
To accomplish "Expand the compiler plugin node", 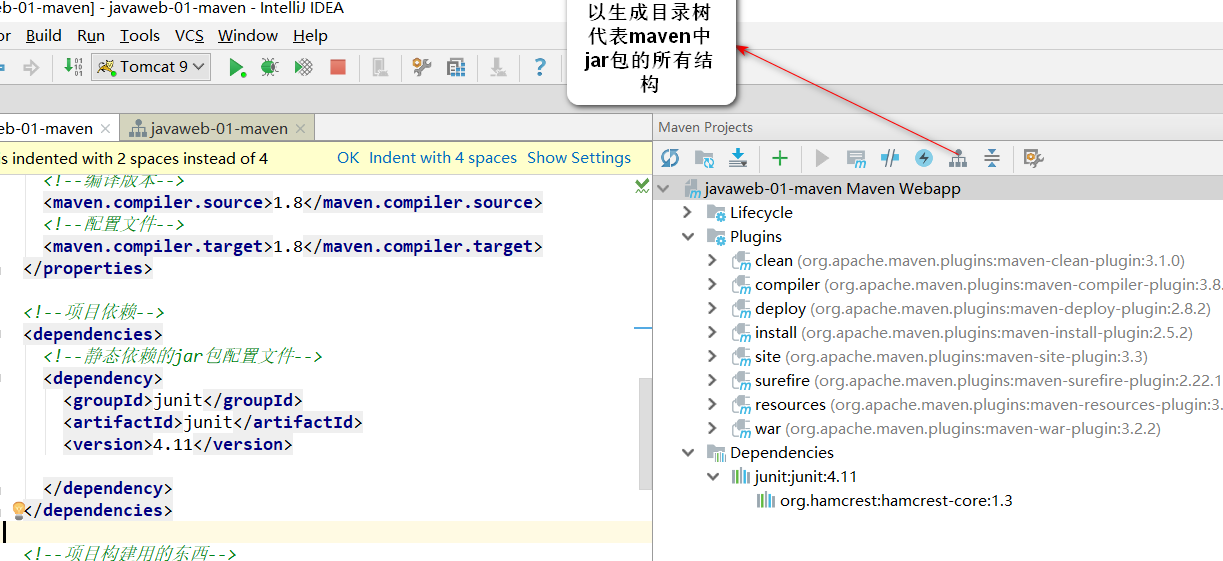I will [712, 284].
